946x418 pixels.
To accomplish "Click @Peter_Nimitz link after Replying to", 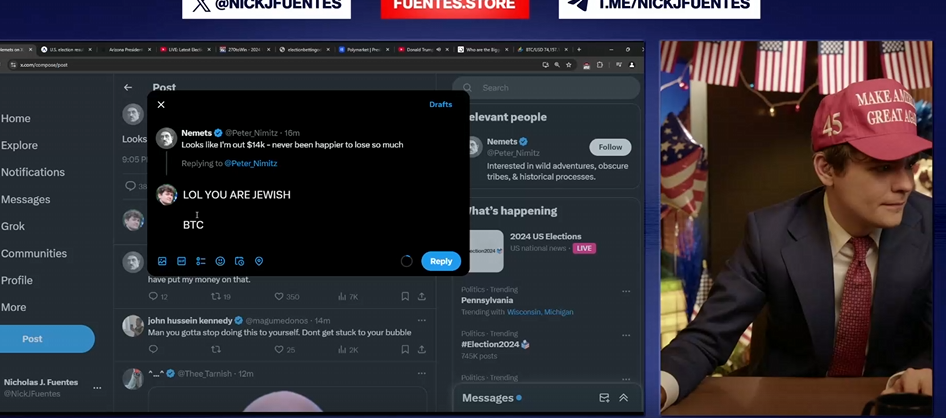I will [251, 163].
